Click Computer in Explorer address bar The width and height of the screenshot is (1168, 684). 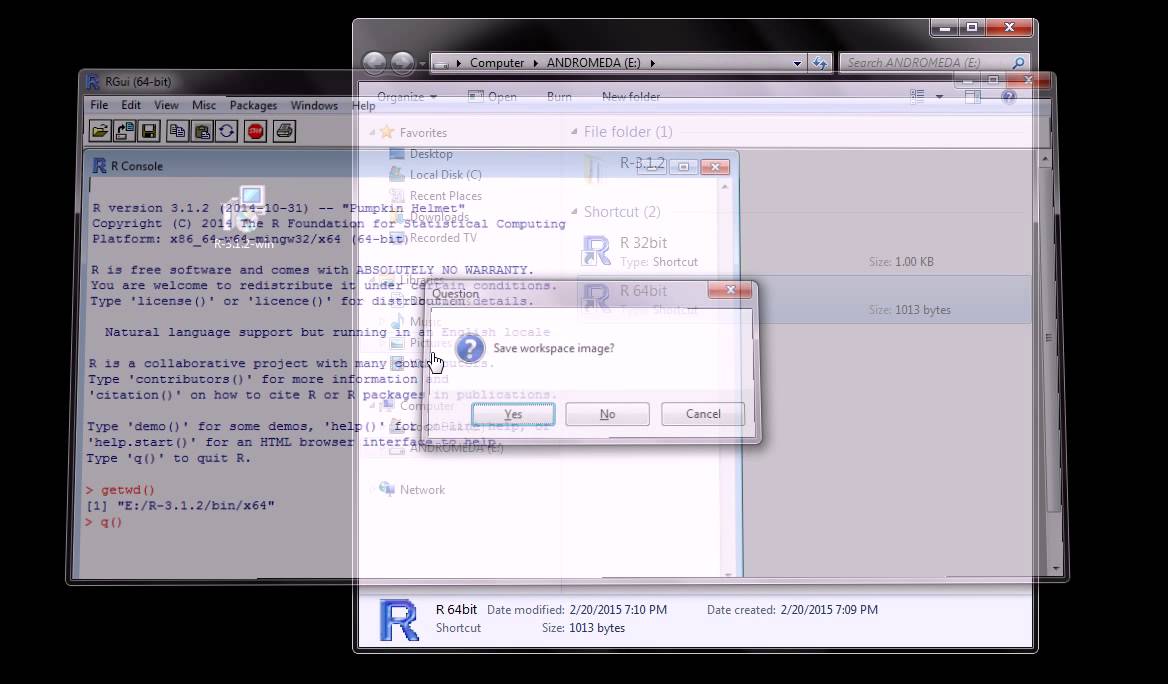(497, 63)
